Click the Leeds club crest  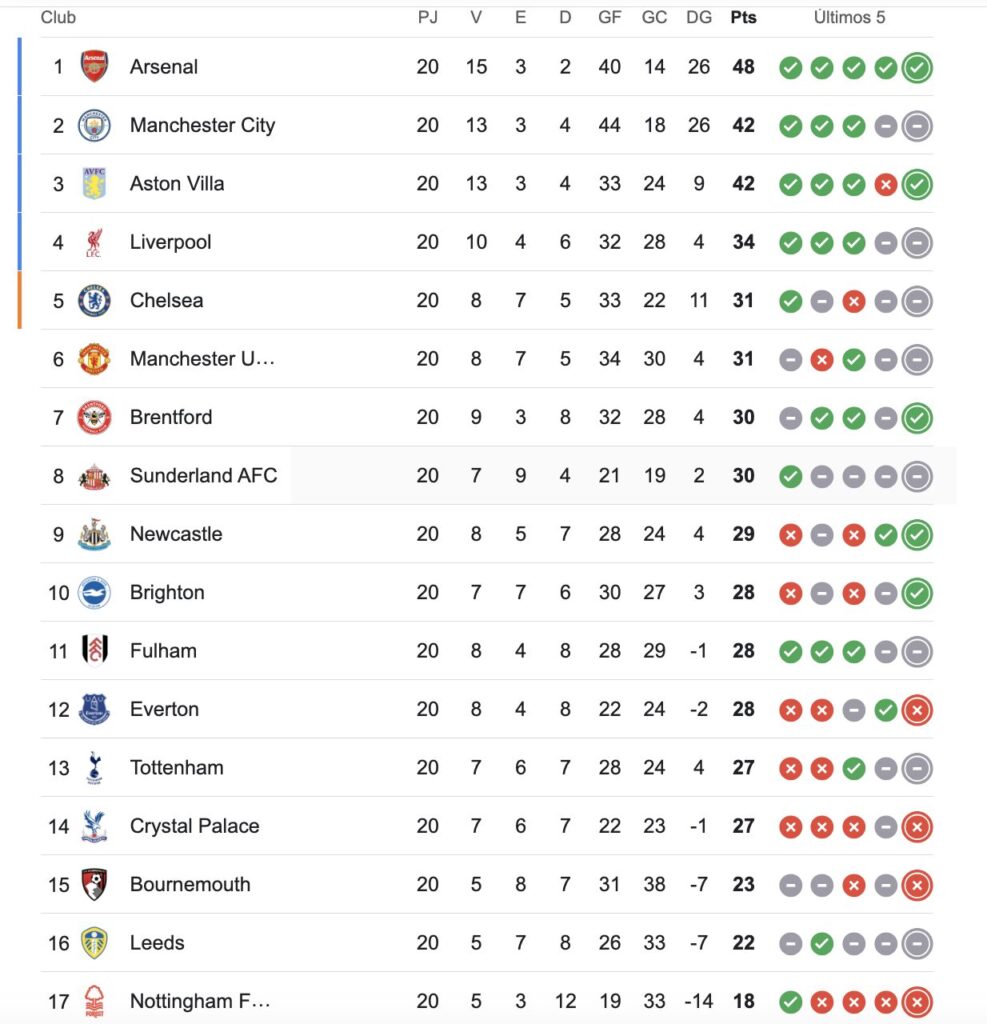[x=94, y=943]
